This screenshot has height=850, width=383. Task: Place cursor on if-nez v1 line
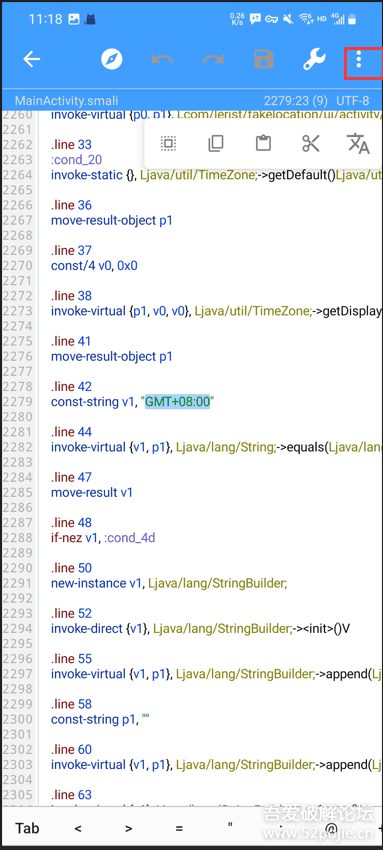(x=103, y=538)
